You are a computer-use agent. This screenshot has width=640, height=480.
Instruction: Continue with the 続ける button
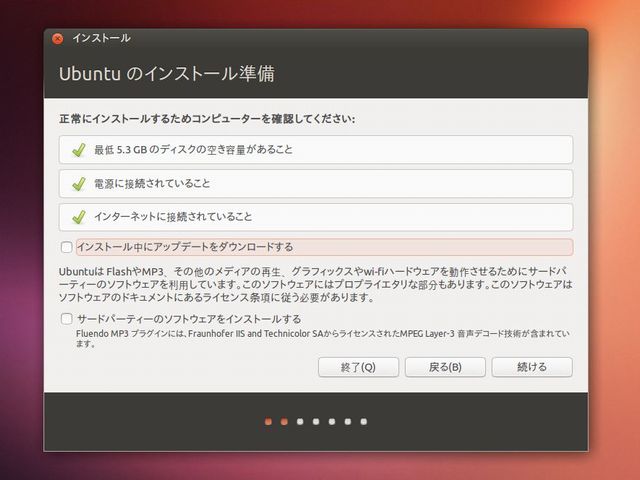pos(532,367)
